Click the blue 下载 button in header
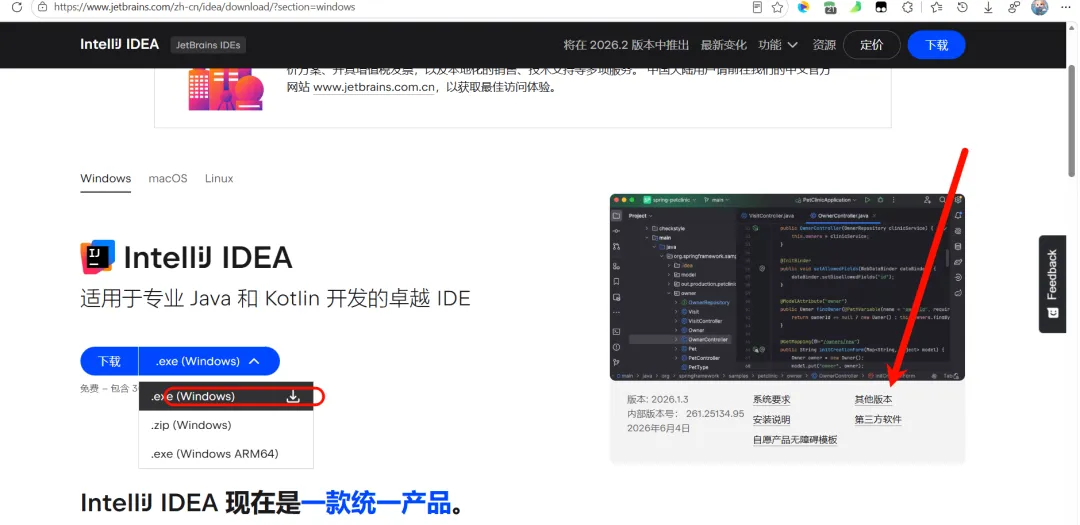Screen dimensions: 1080x525 click(x=937, y=45)
